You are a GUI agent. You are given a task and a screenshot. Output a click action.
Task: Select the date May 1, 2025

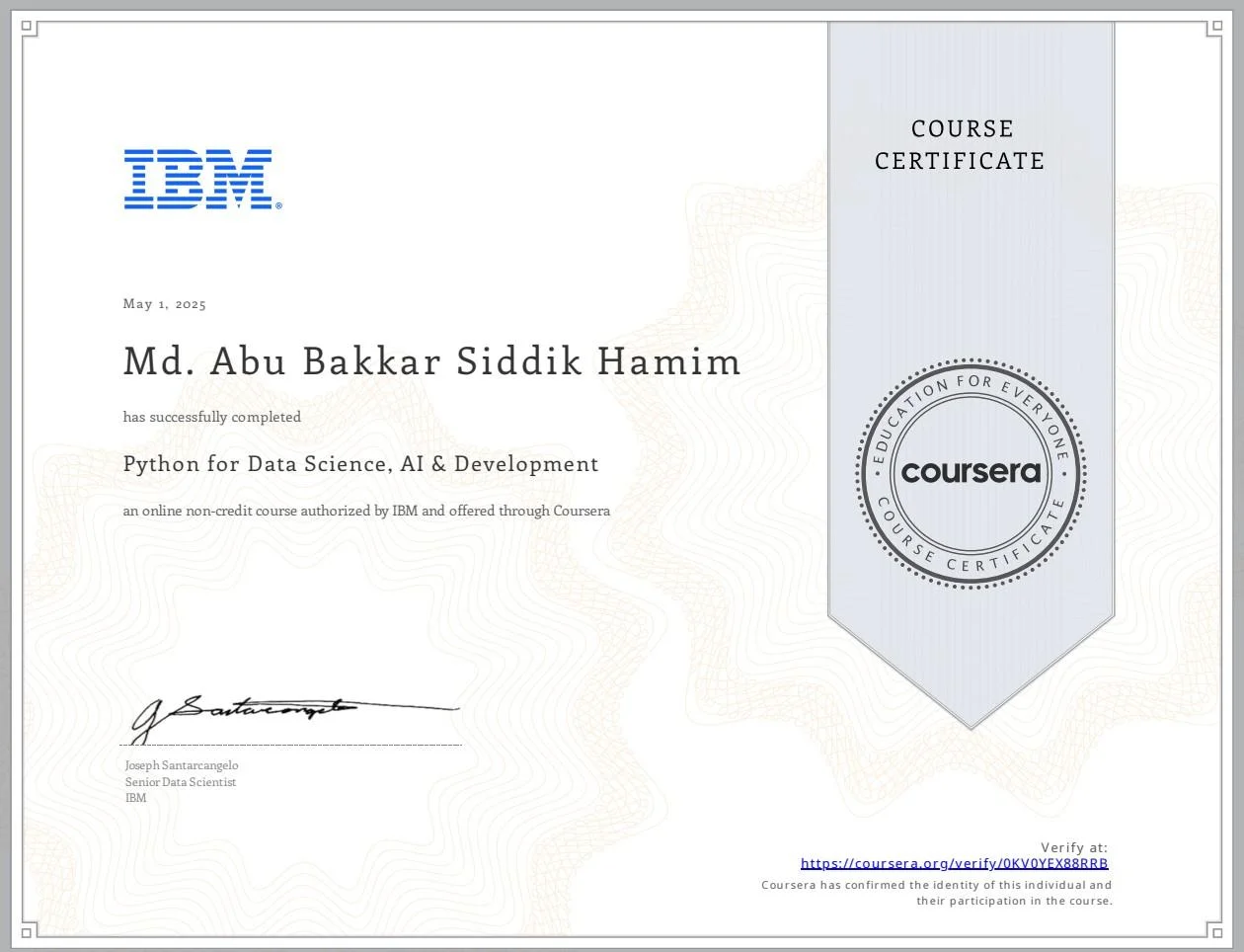[x=164, y=304]
